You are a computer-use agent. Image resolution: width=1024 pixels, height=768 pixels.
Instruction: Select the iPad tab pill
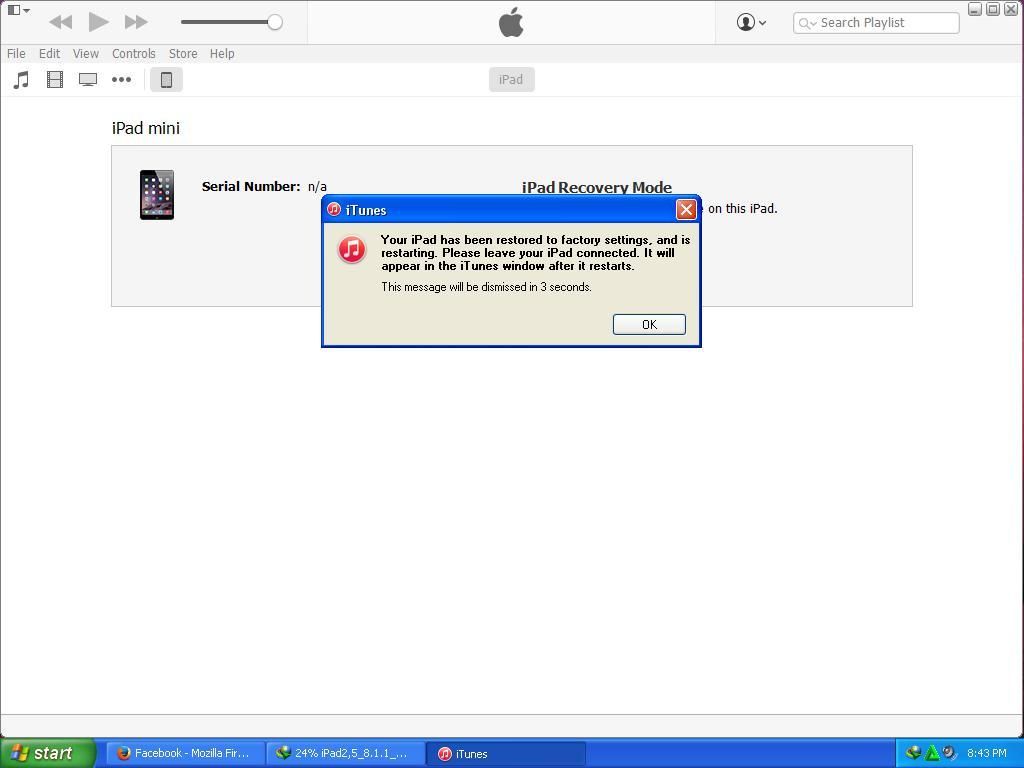pos(511,80)
